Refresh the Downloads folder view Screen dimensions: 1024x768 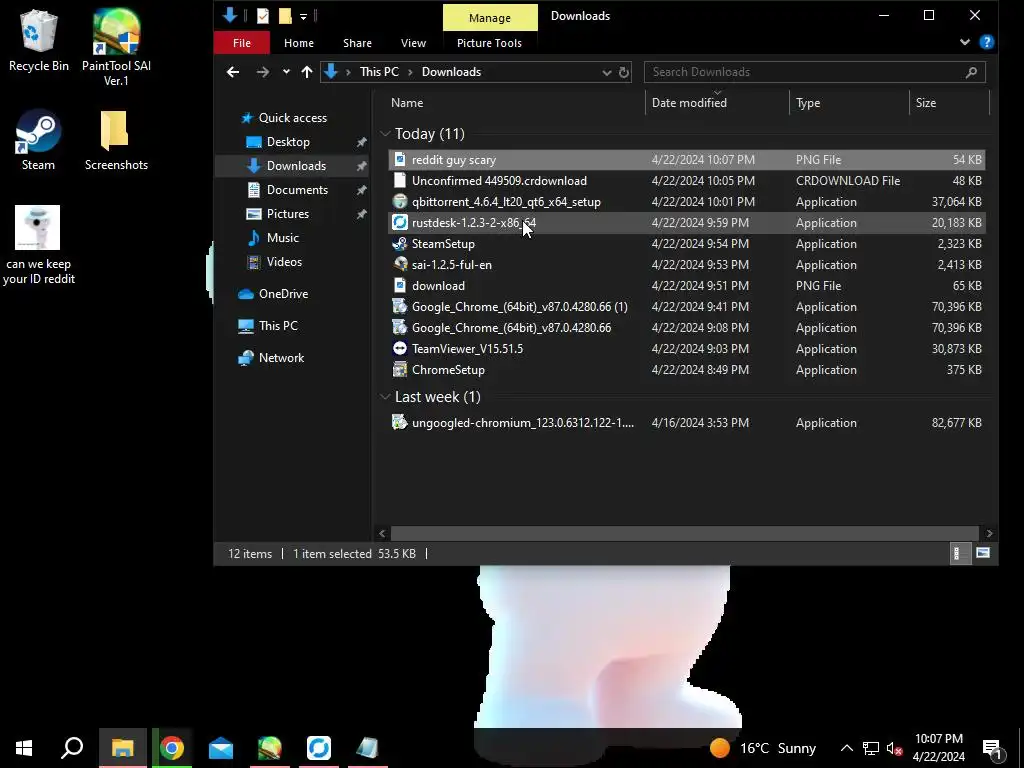(x=624, y=72)
